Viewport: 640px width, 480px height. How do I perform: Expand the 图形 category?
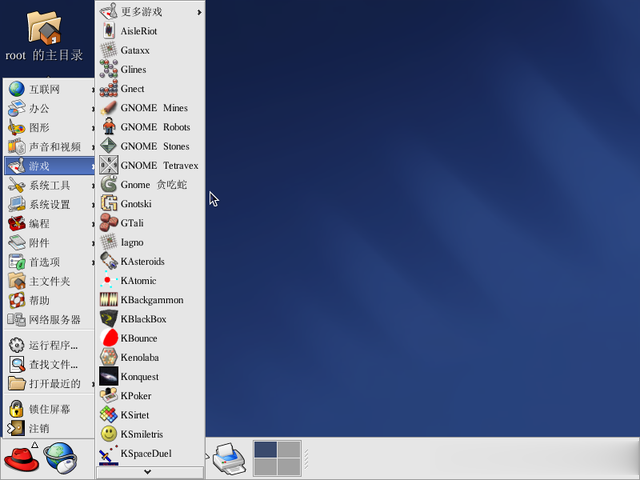click(x=50, y=127)
